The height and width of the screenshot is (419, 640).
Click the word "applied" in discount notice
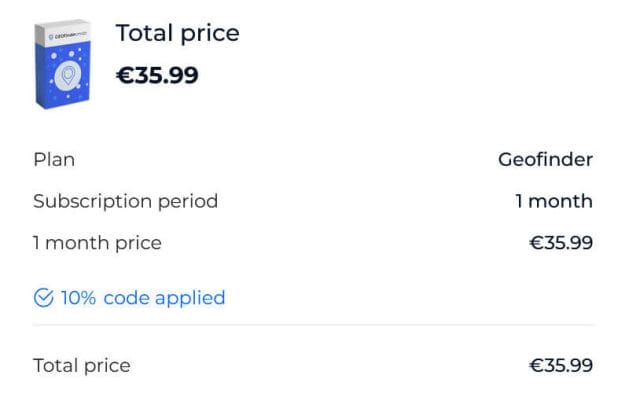click(190, 299)
